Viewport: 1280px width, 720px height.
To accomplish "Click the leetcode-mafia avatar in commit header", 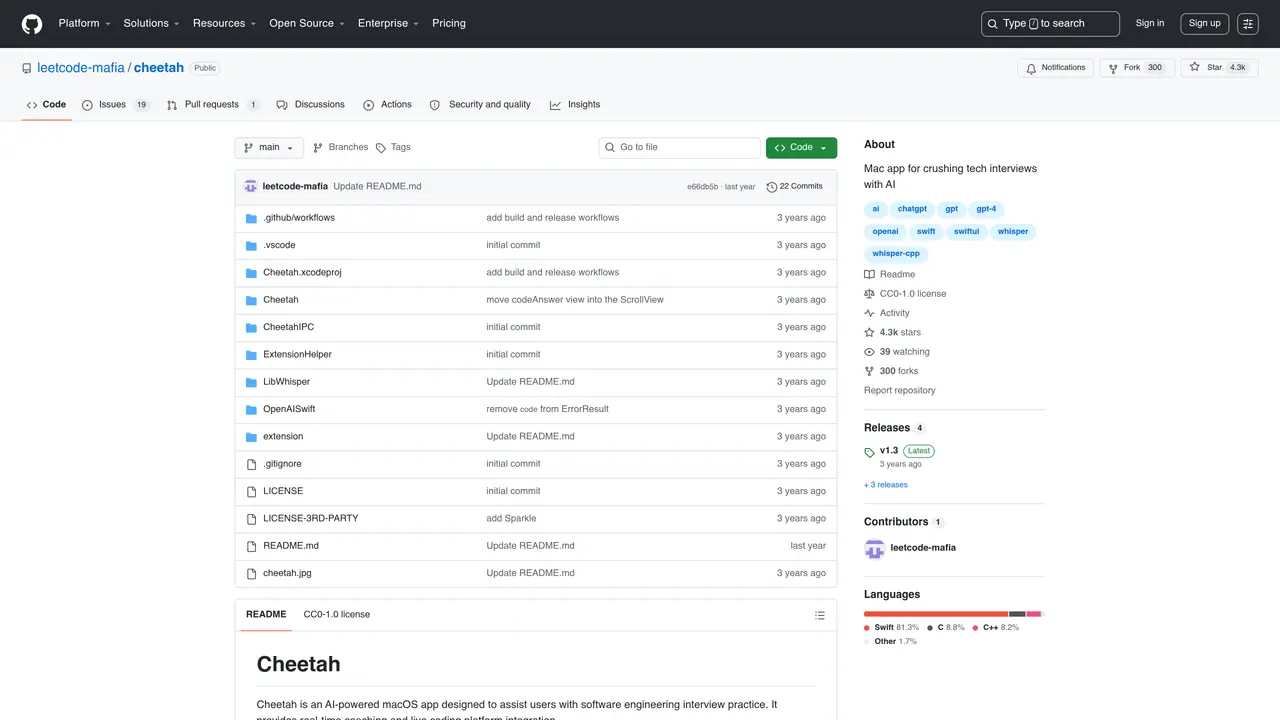I will (251, 186).
